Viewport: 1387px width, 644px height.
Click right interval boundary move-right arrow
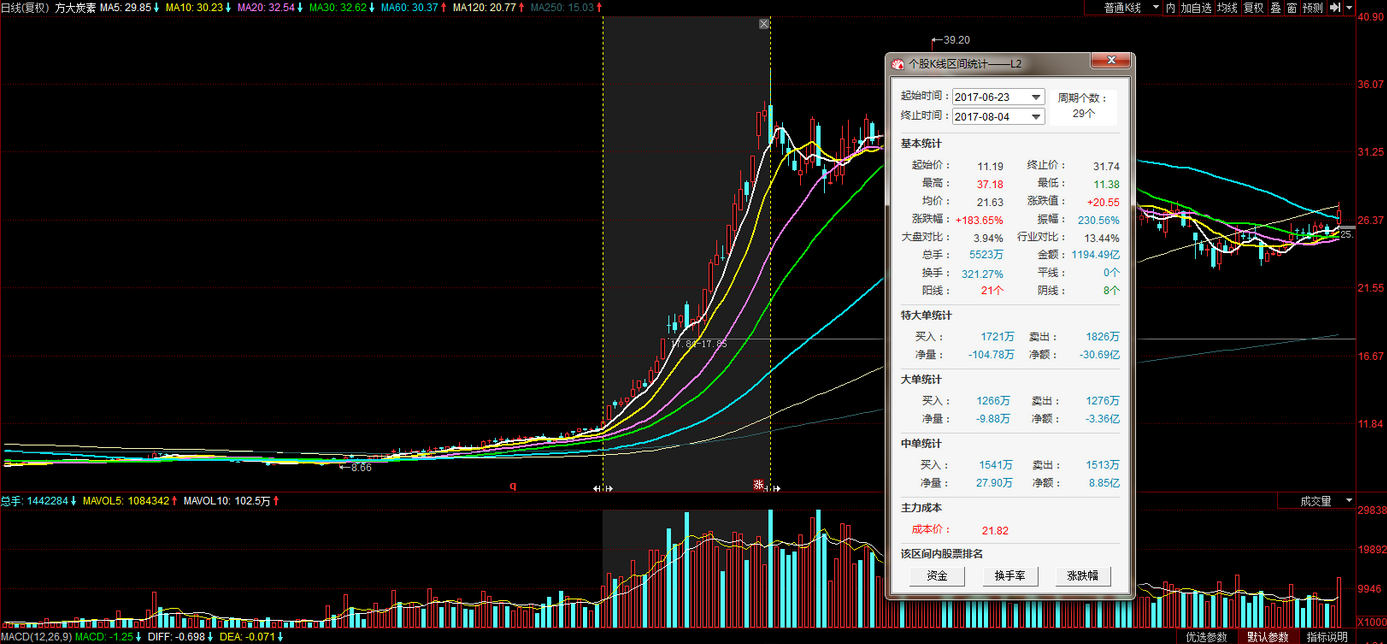777,489
